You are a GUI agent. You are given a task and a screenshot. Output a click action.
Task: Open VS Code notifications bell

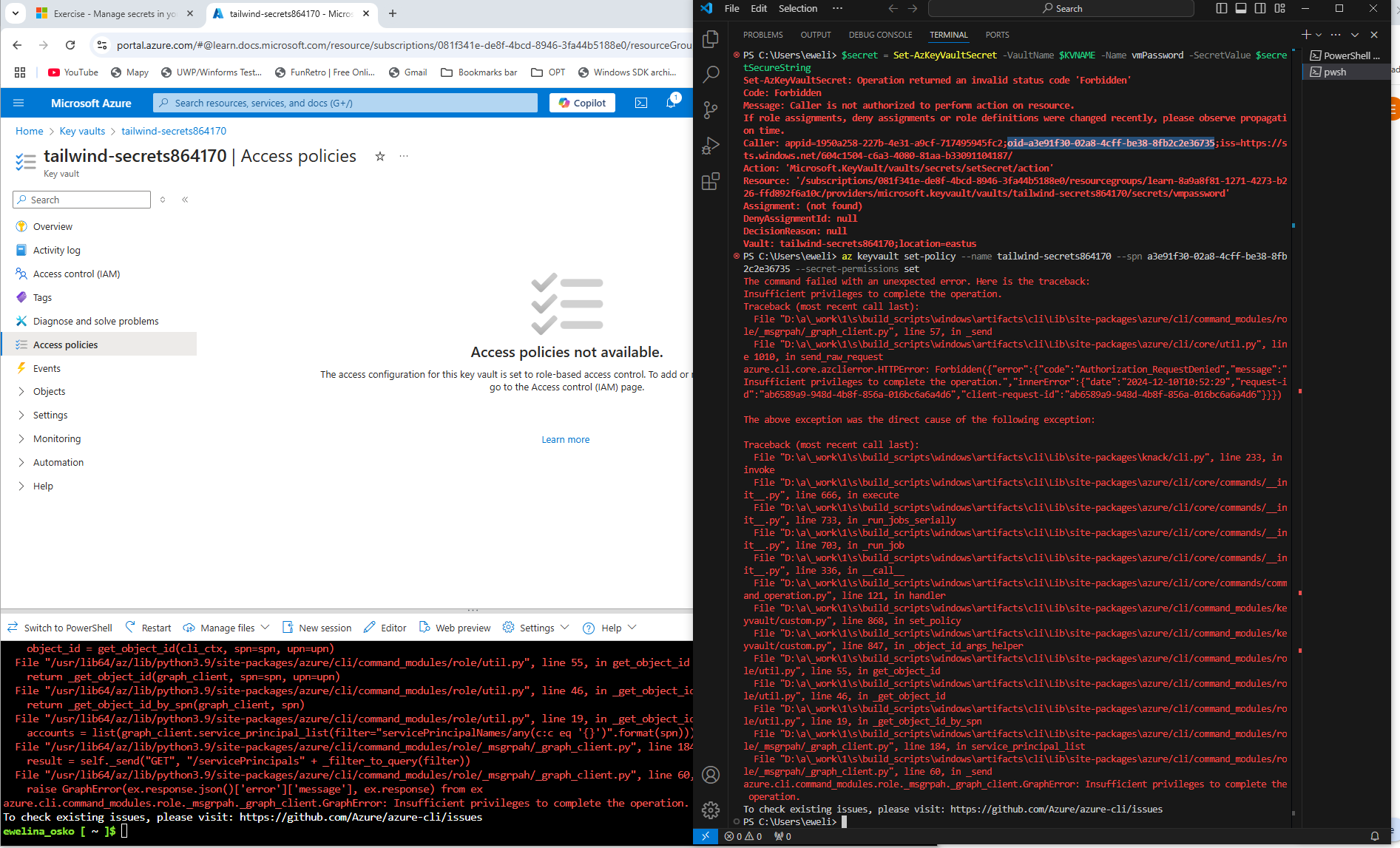1375,836
